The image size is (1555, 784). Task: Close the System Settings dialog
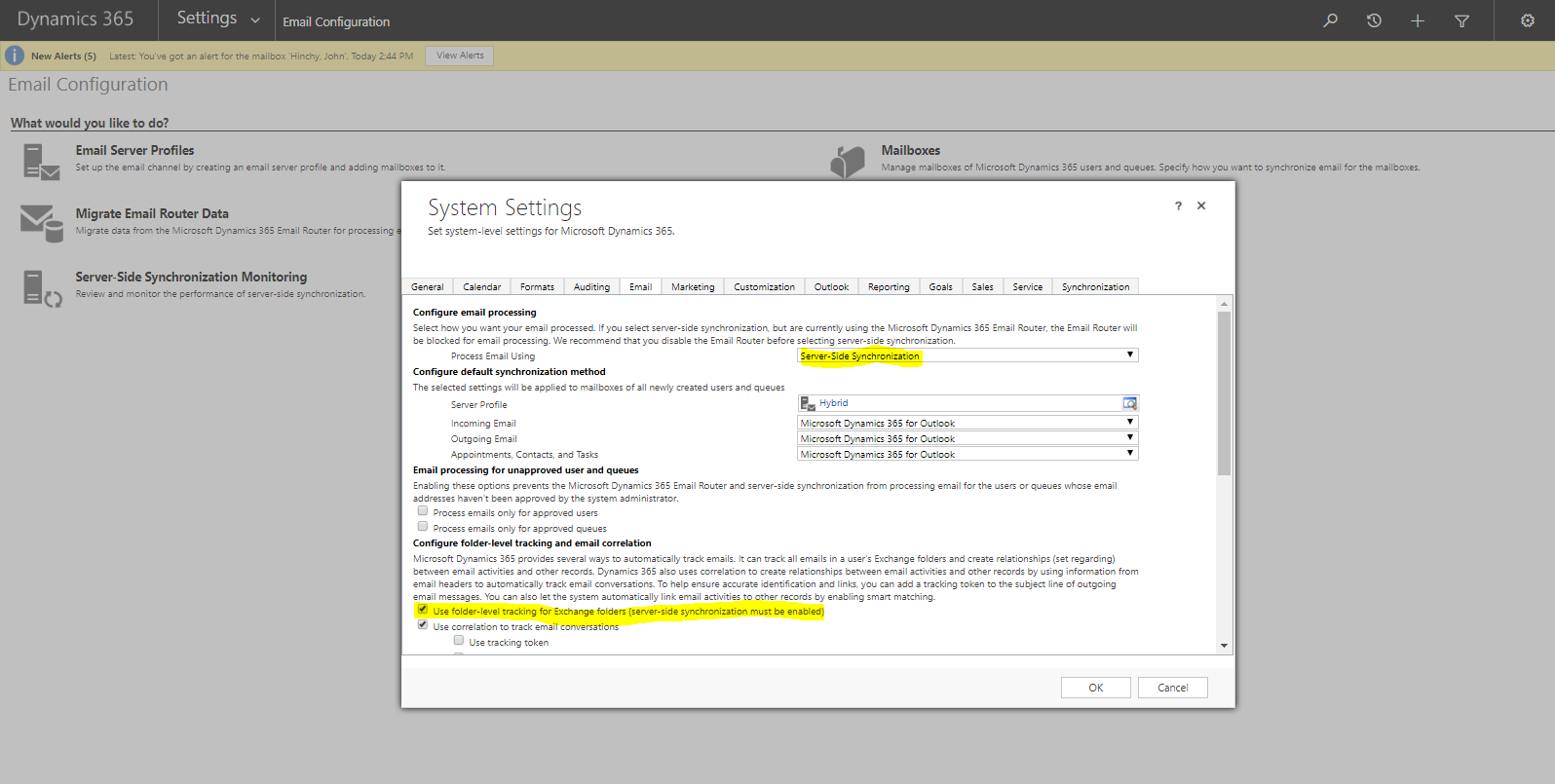click(x=1201, y=205)
